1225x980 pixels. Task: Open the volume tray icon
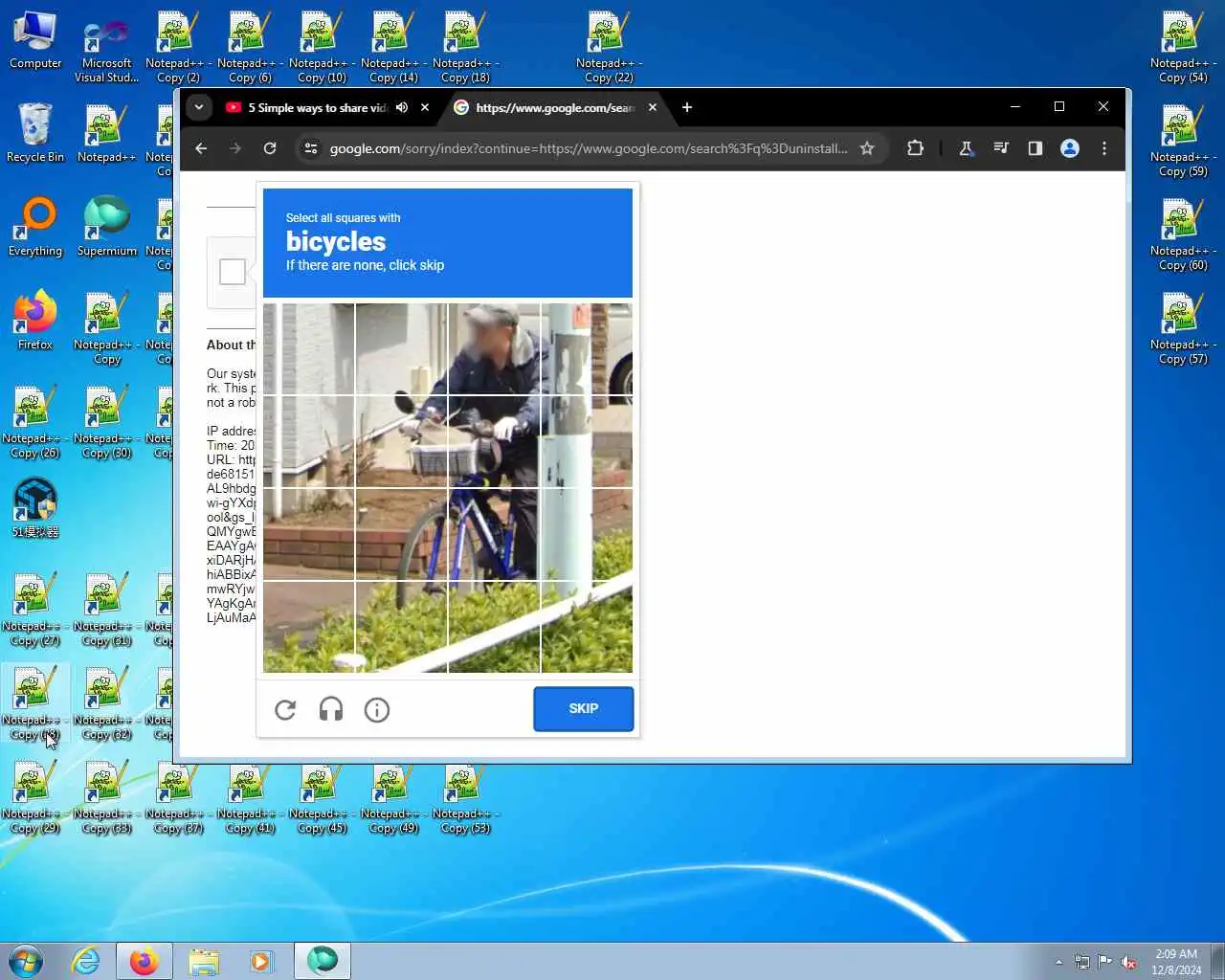point(1129,962)
